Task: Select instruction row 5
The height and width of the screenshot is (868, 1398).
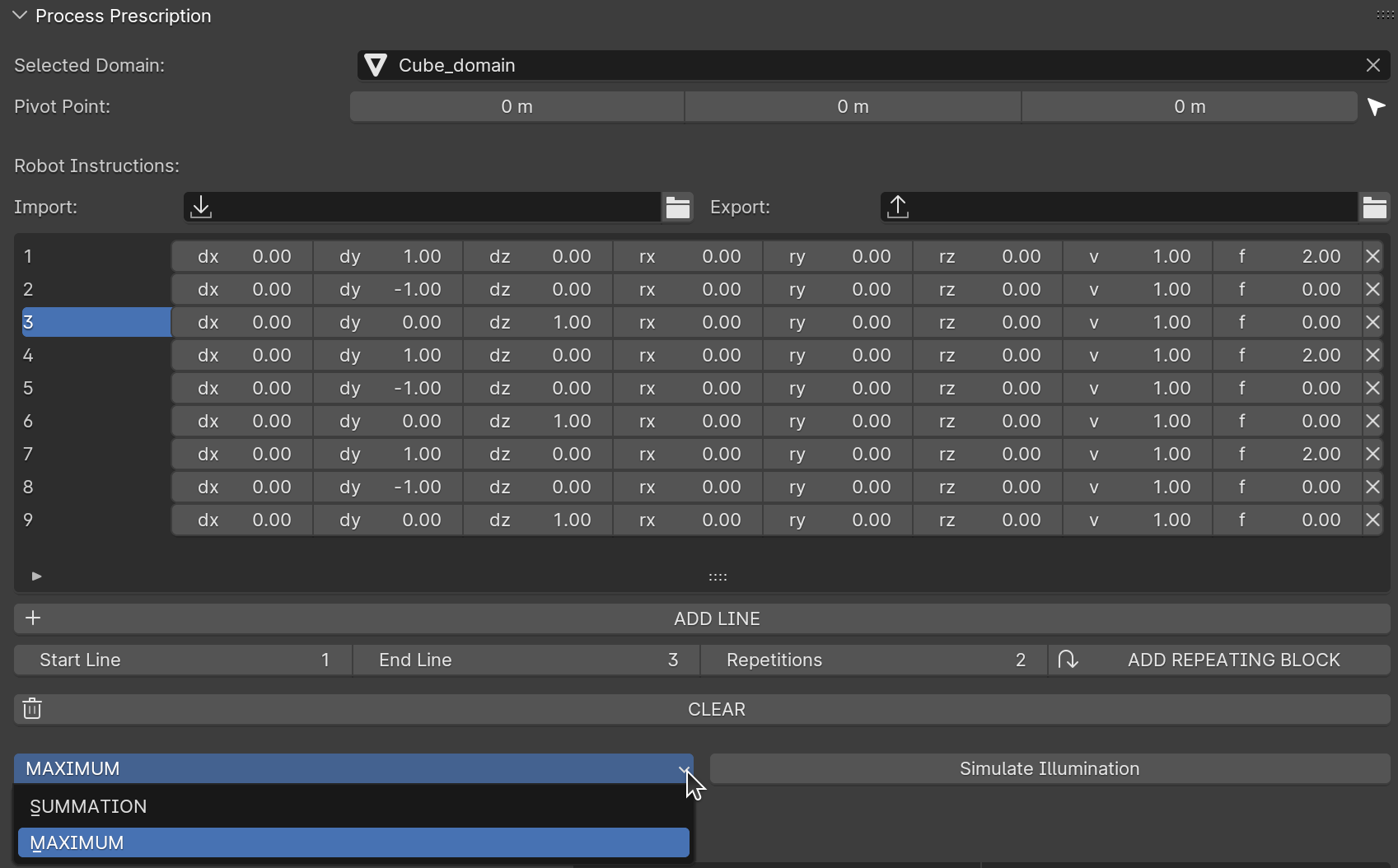Action: pos(95,388)
